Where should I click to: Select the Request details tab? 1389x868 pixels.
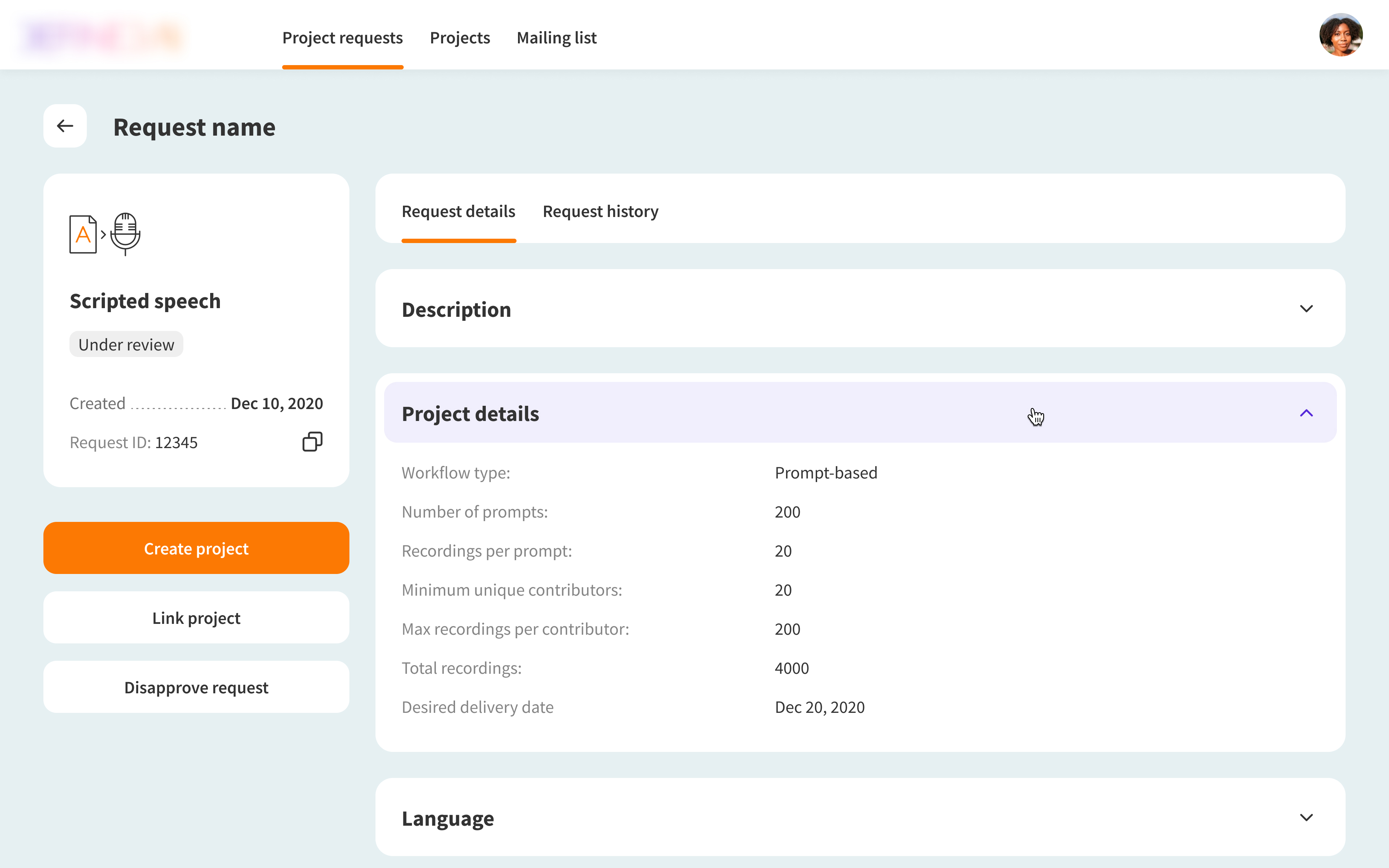[458, 211]
